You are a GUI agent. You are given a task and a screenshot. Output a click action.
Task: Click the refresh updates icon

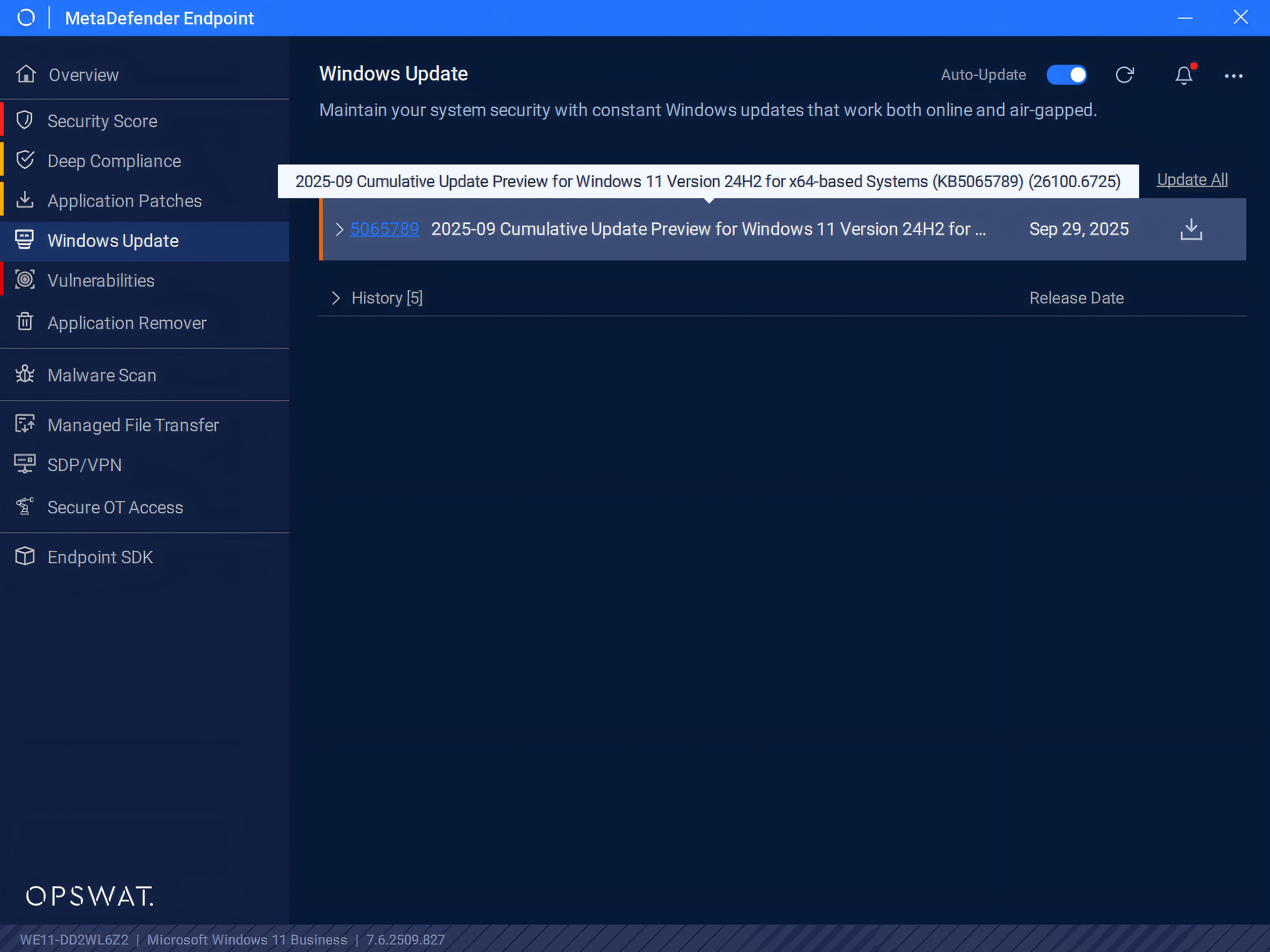pos(1124,75)
